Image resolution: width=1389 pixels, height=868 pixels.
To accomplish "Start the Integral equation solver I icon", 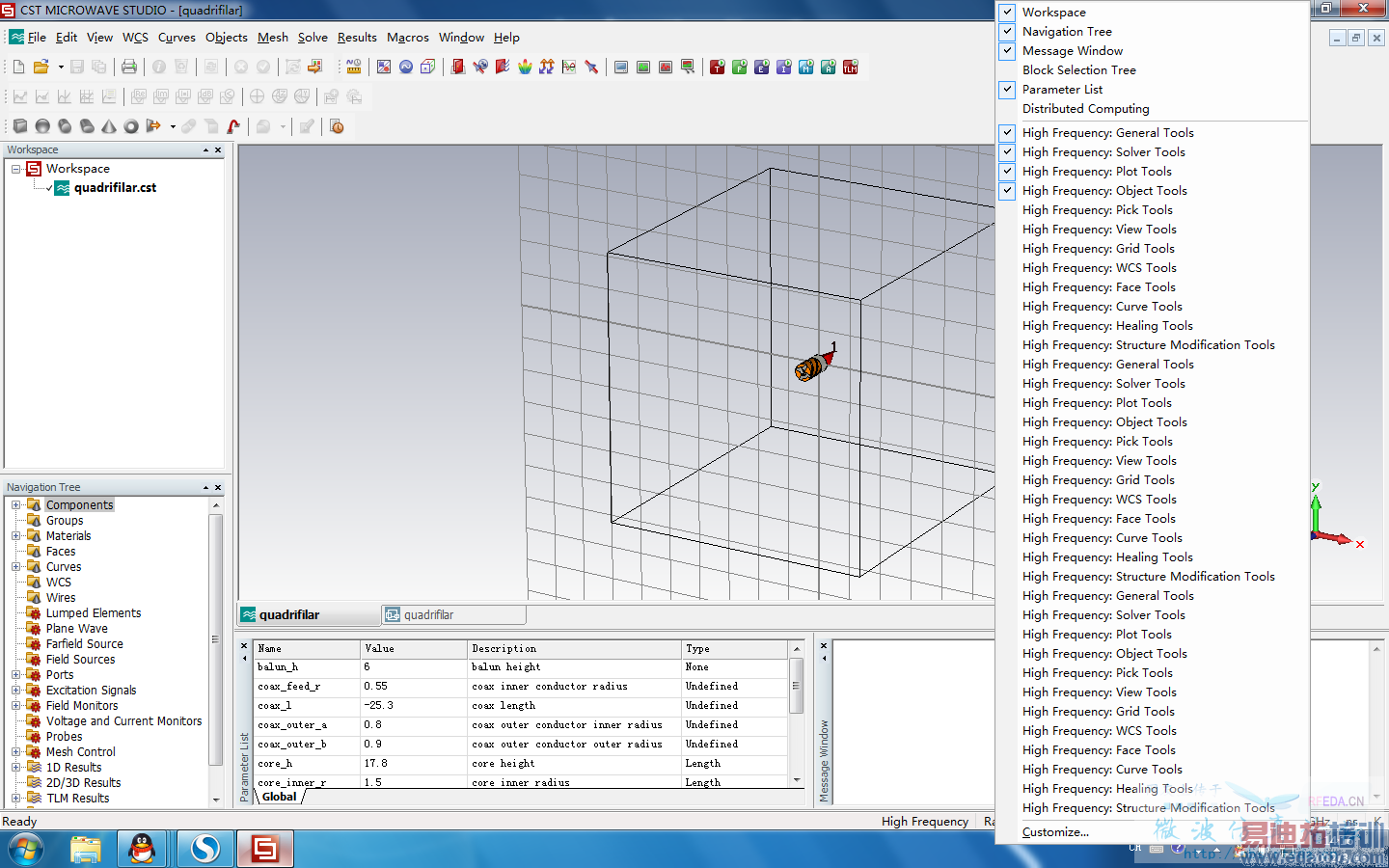I will 783,67.
